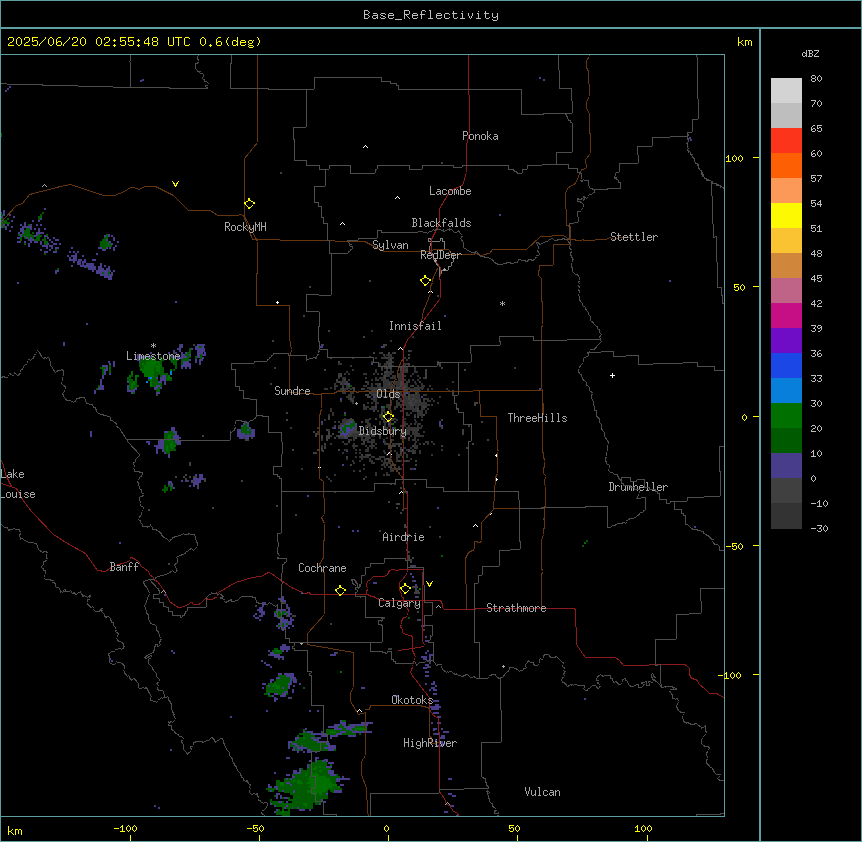Pick the magenta 39-42 dBZ legend swatch
The width and height of the screenshot is (862, 842).
click(x=786, y=315)
